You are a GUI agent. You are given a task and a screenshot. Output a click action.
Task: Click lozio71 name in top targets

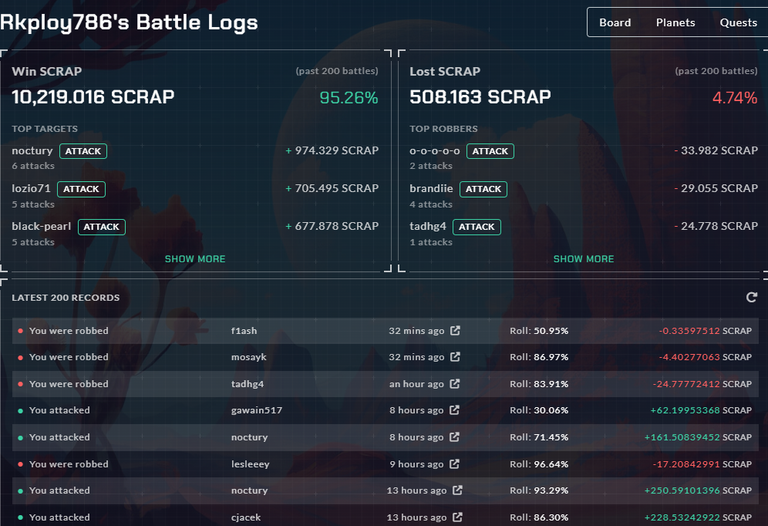tap(31, 189)
